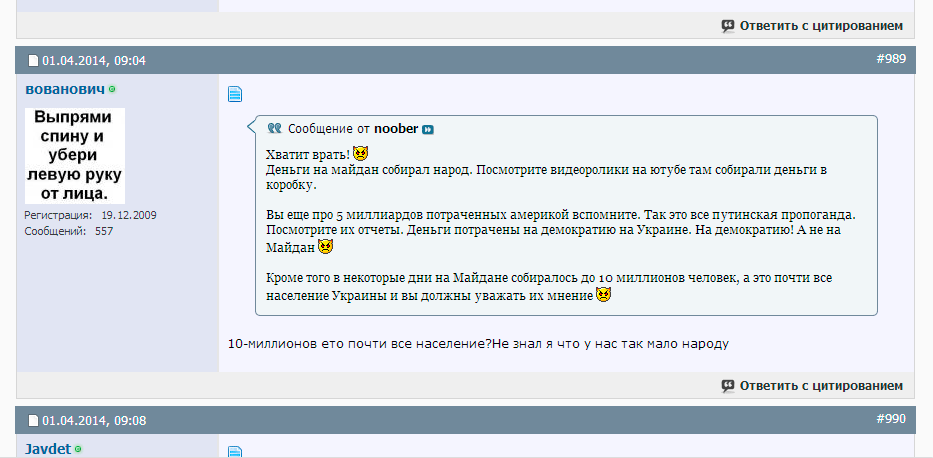Click the post icon next to 01.04.2014, 09:04

coord(33,61)
